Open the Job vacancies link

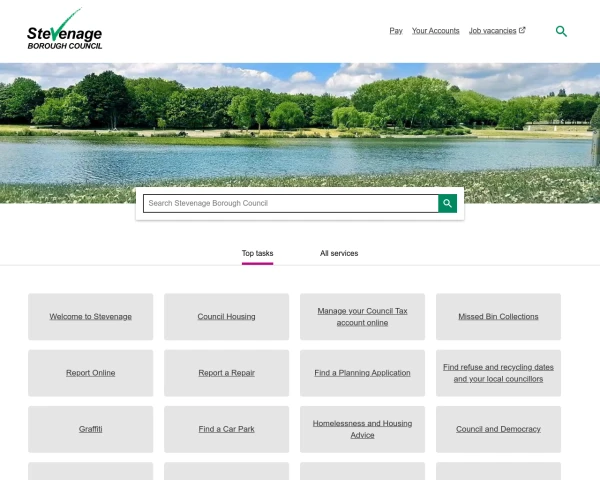[x=492, y=31]
